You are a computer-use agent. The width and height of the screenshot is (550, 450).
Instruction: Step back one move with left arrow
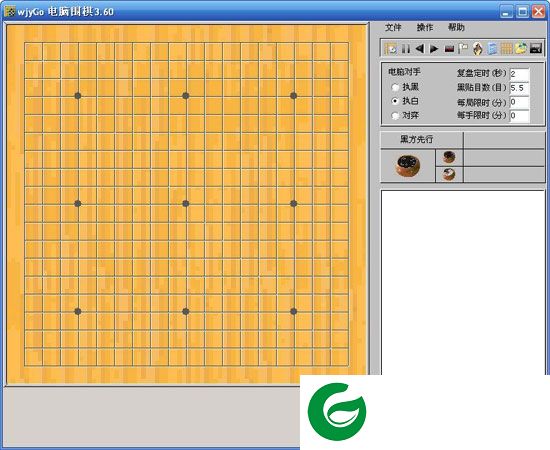tap(420, 48)
